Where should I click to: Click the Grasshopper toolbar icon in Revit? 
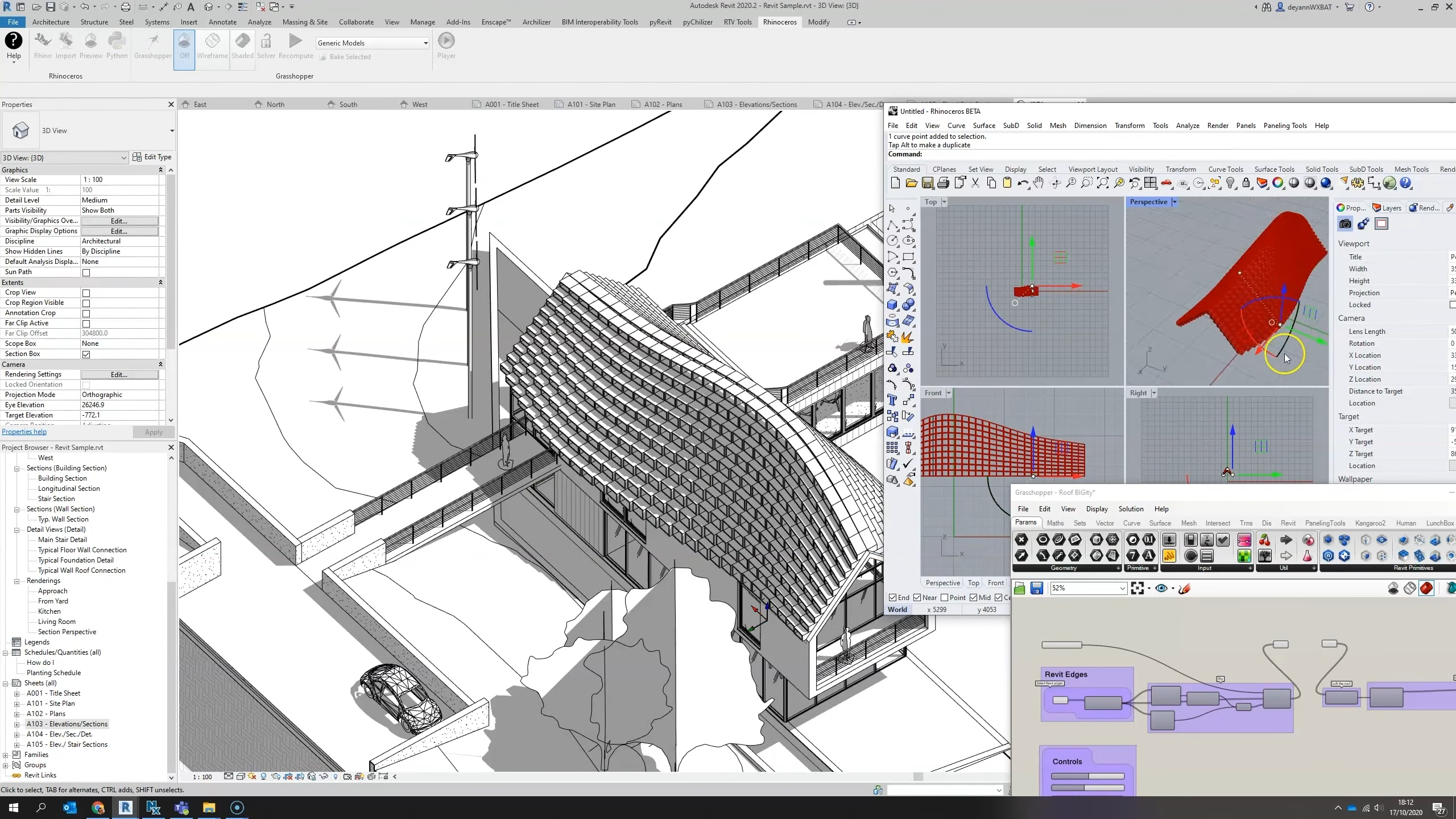(x=152, y=45)
